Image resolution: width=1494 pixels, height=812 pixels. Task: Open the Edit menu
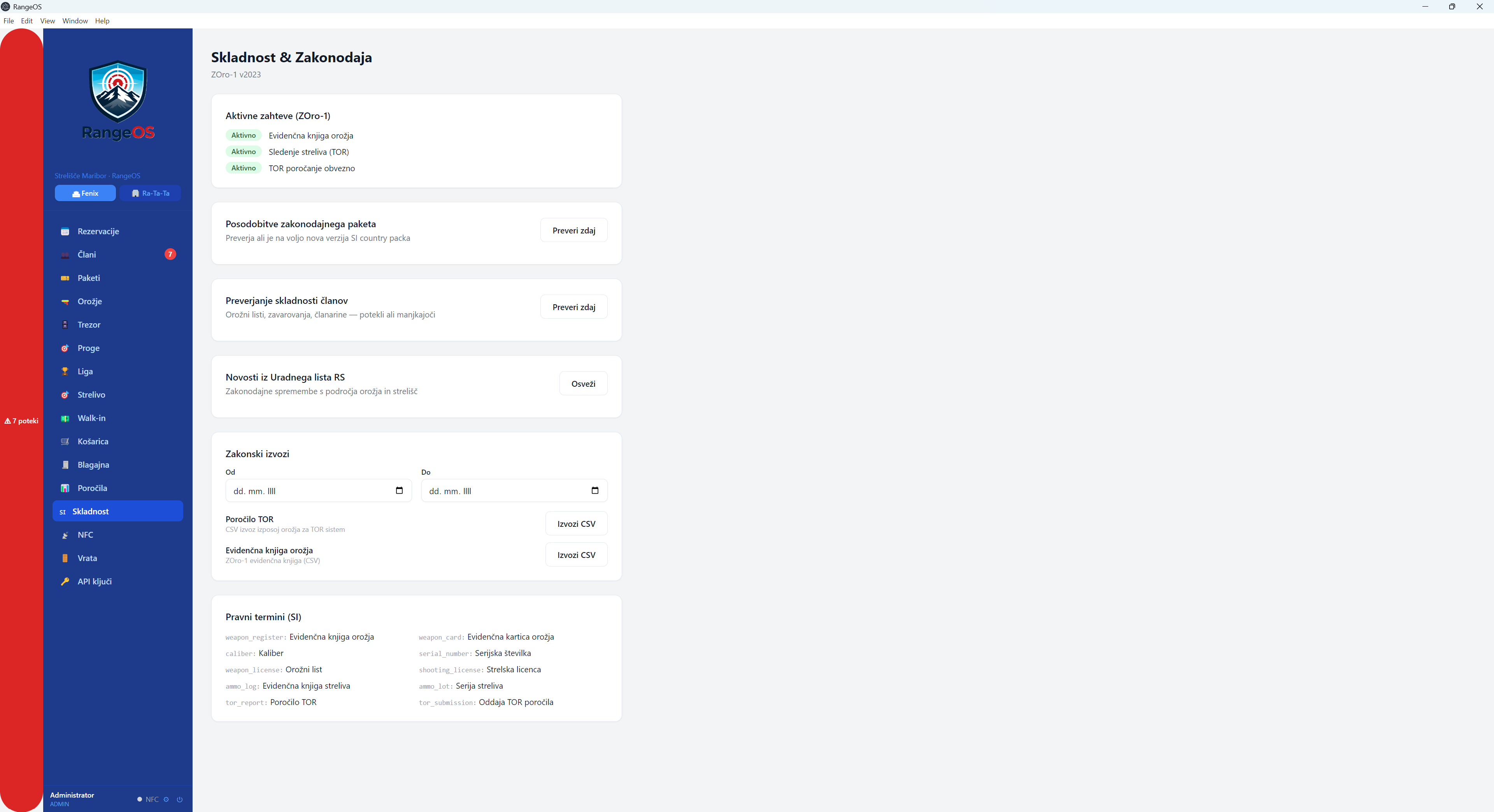[27, 21]
